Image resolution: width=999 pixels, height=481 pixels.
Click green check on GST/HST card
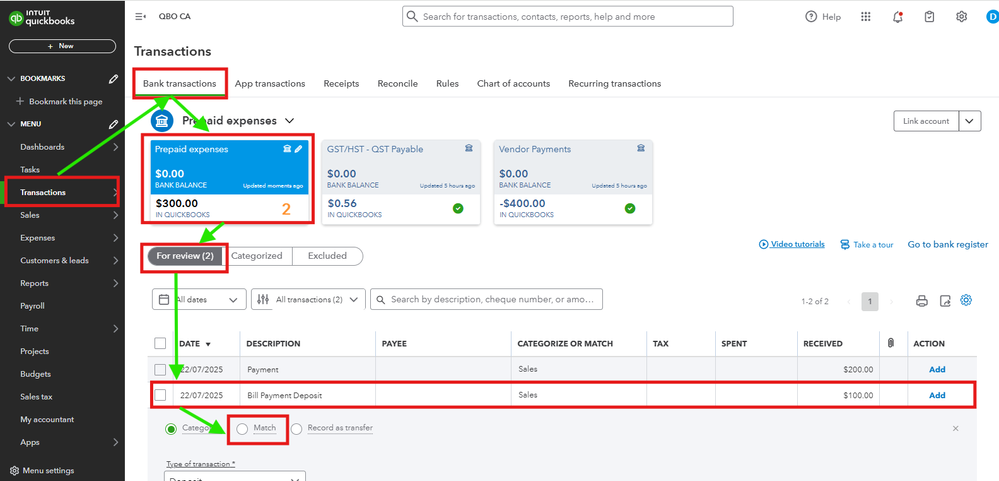458,208
